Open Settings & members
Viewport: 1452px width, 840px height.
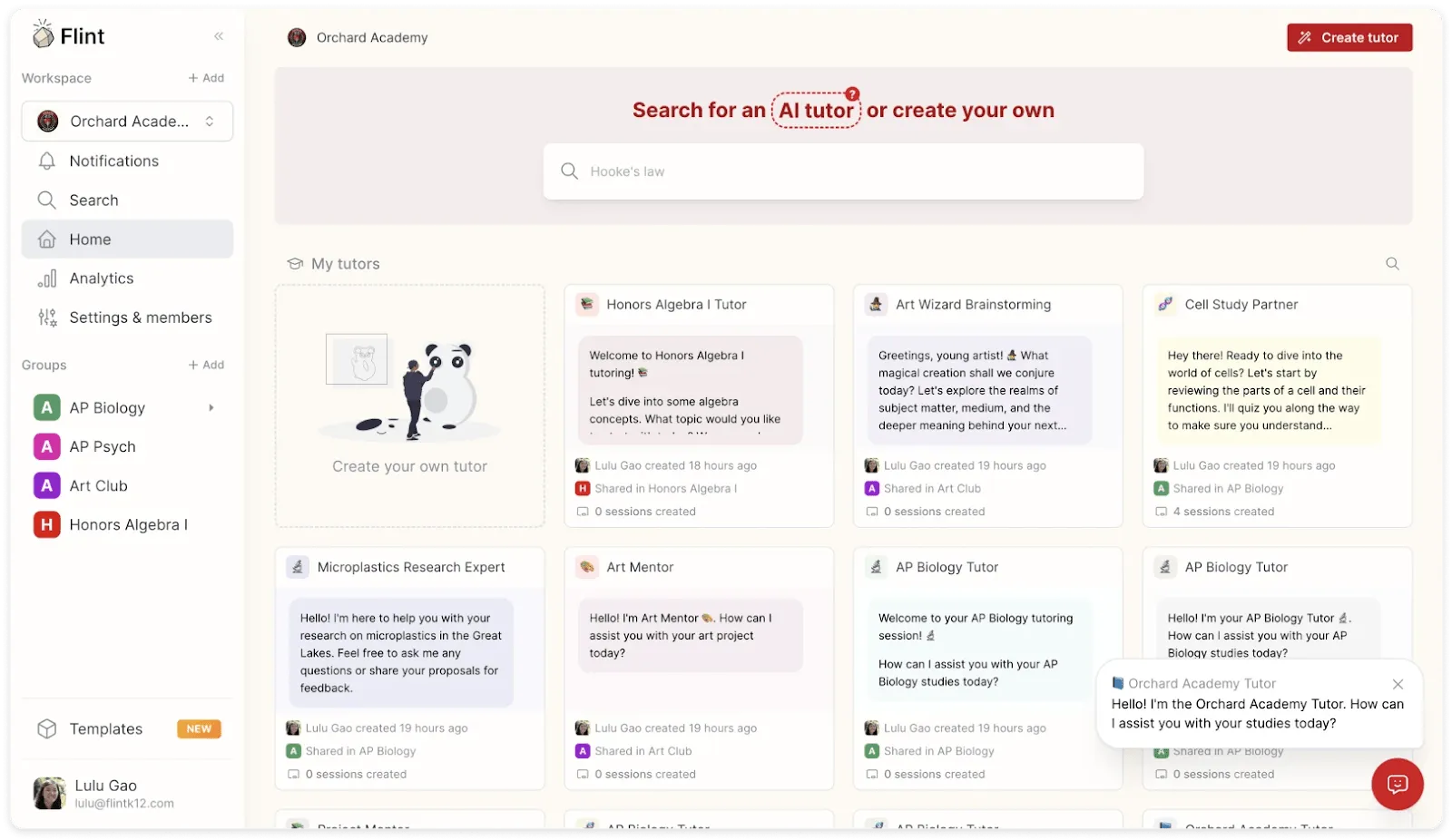[127, 317]
